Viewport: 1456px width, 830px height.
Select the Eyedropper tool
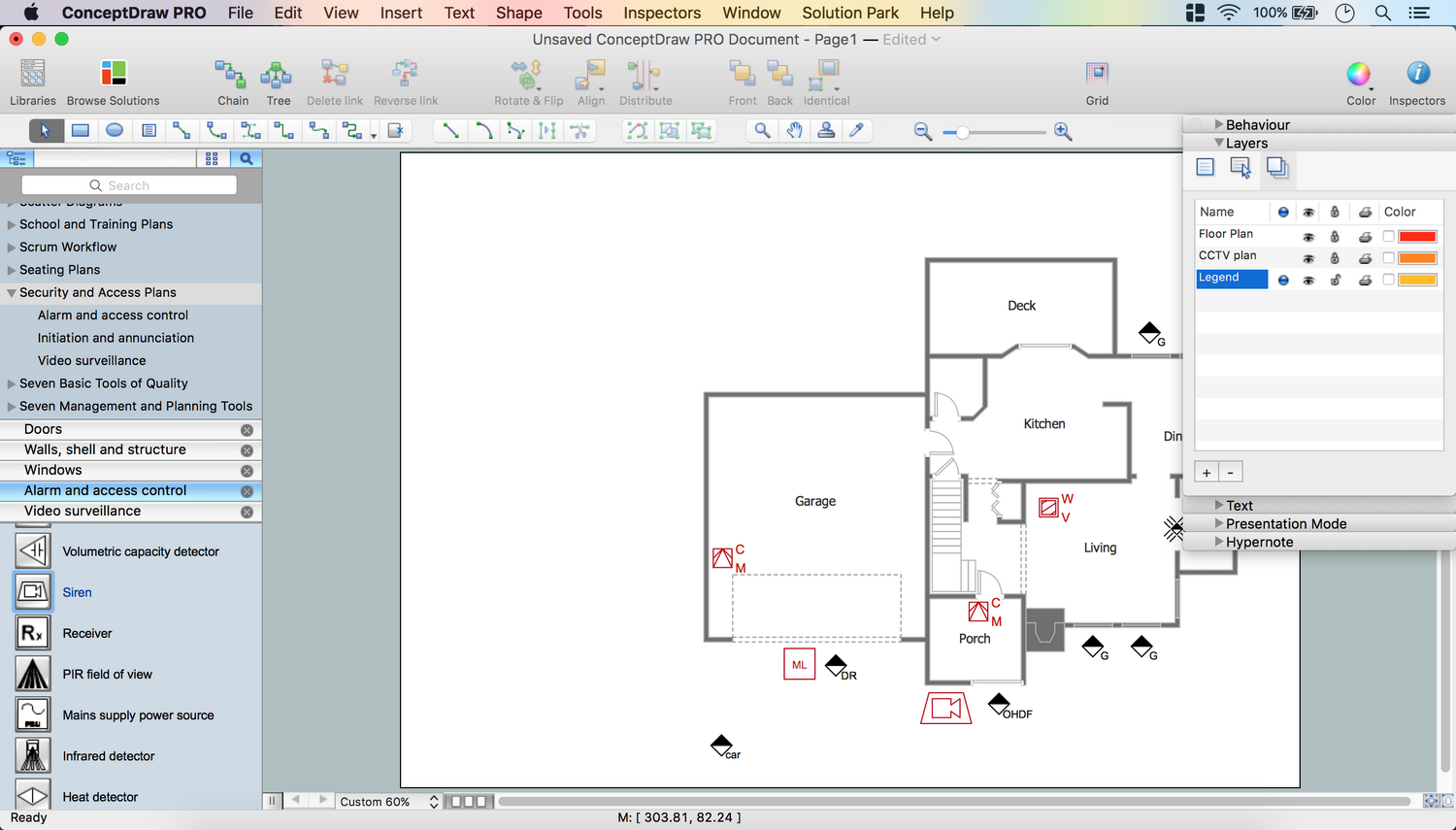tap(857, 131)
